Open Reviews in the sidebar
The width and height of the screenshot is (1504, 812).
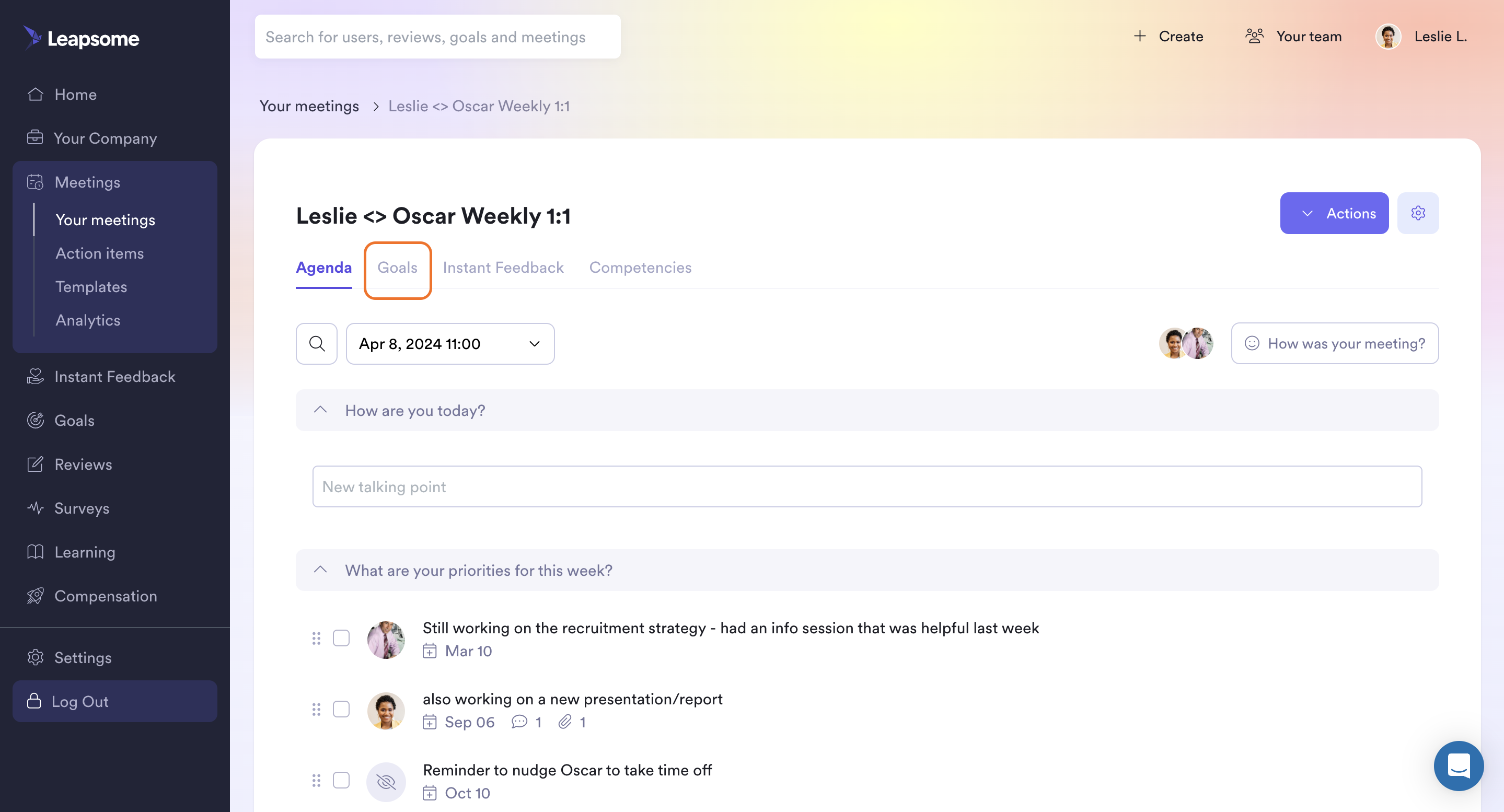(x=69, y=464)
